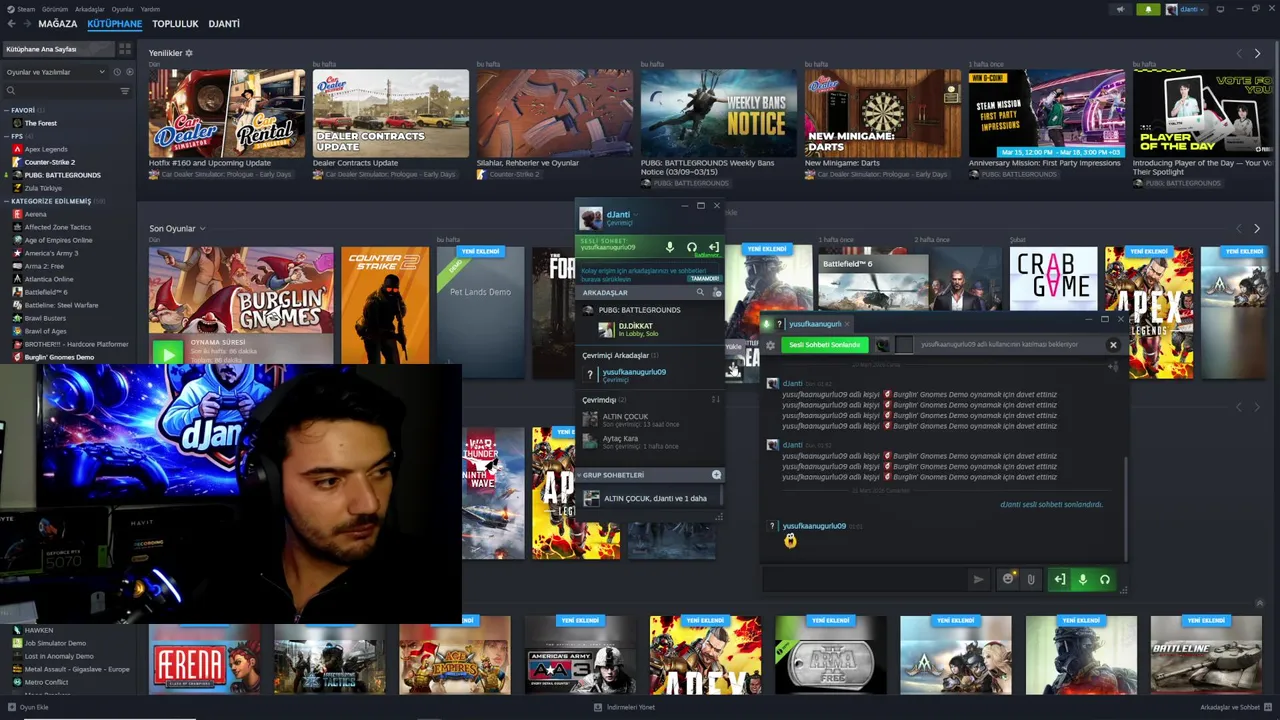This screenshot has width=1280, height=720.
Task: Switch to the TOPLULUK tab
Action: (x=175, y=23)
